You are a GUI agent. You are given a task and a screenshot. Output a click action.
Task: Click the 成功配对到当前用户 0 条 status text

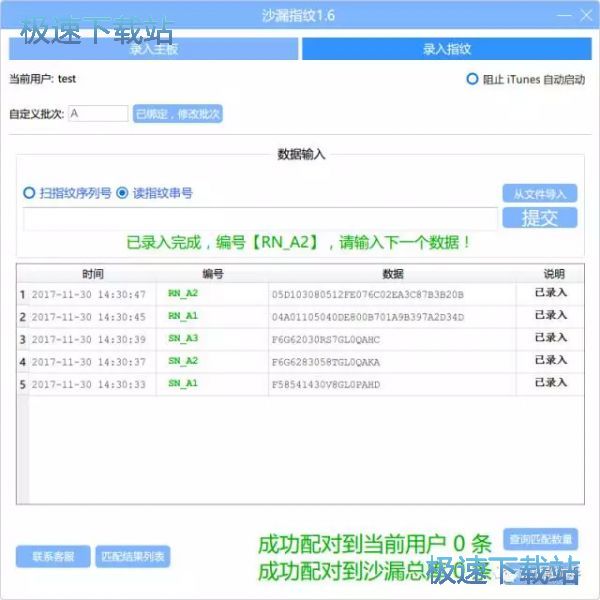(375, 544)
